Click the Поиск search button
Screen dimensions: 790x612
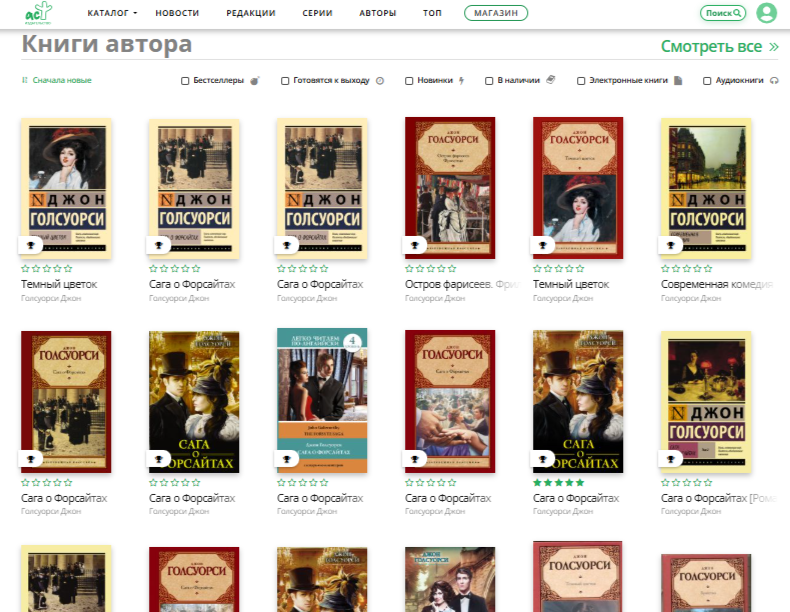723,13
